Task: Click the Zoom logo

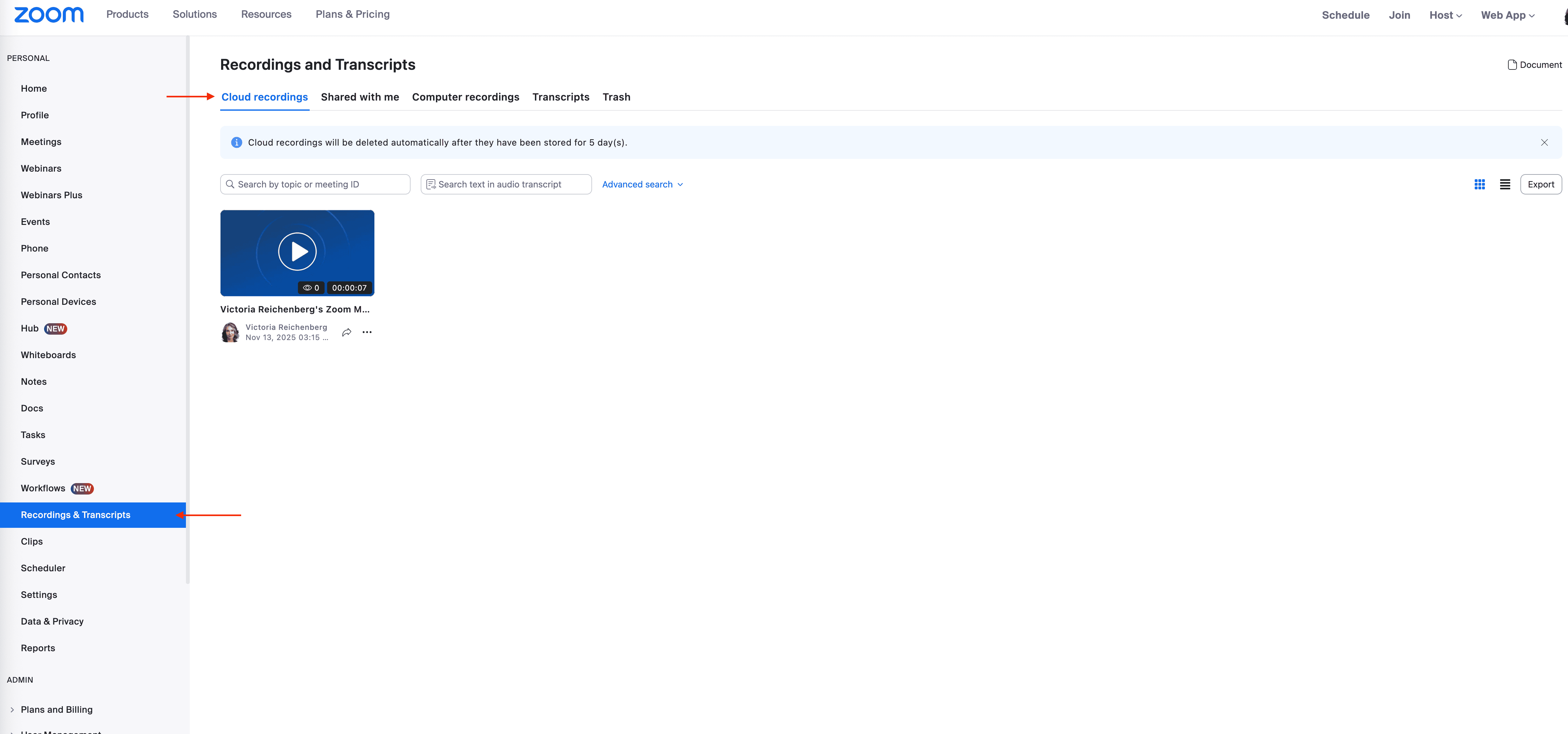Action: point(49,15)
